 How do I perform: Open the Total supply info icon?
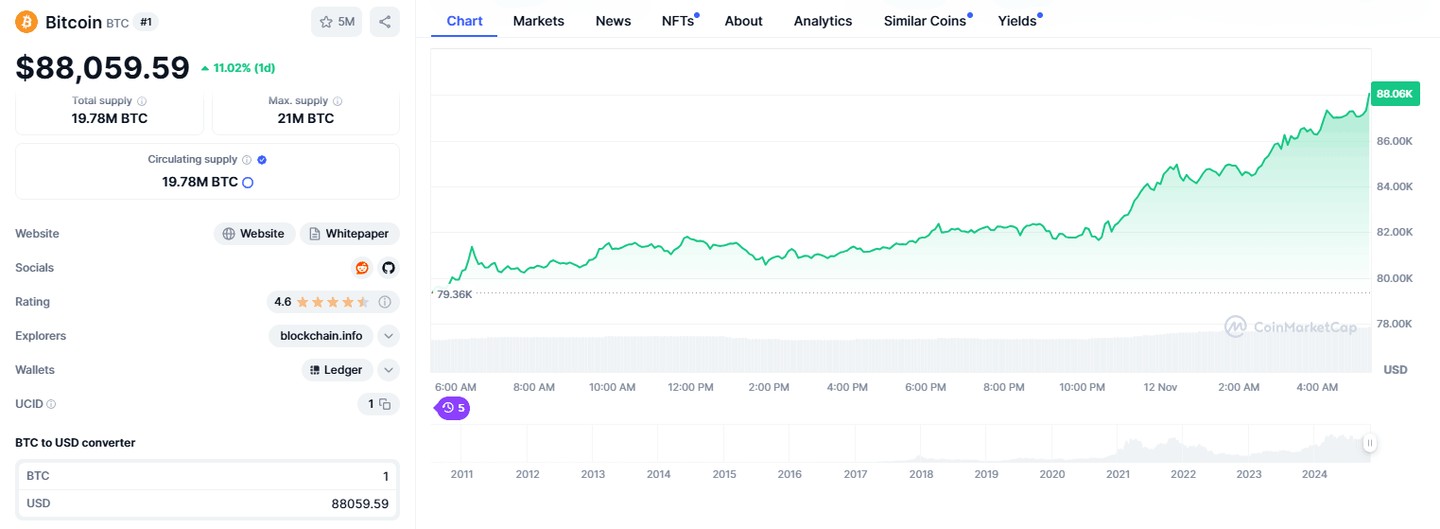pyautogui.click(x=142, y=101)
